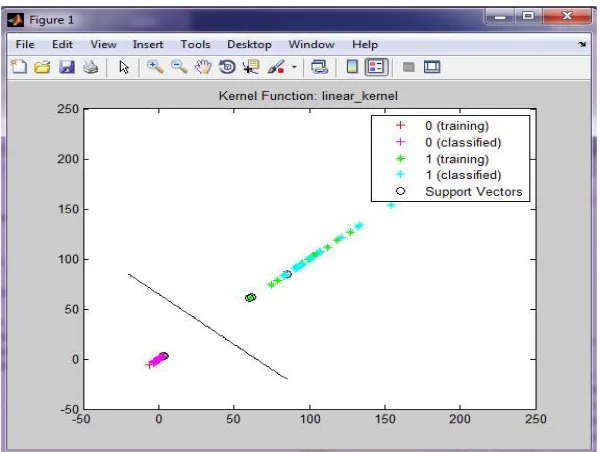
Task: Enable the Rotate 3D tool
Action: click(227, 67)
